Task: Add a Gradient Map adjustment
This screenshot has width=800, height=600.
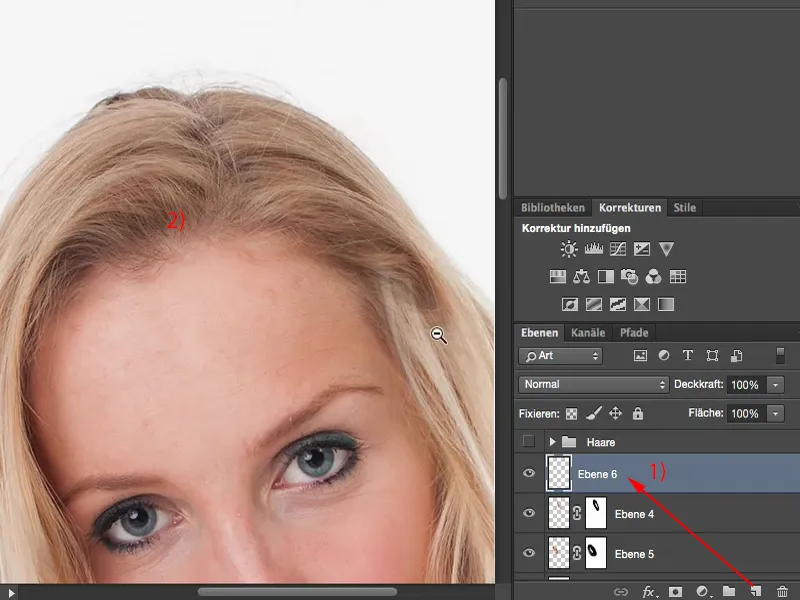Action: (666, 305)
